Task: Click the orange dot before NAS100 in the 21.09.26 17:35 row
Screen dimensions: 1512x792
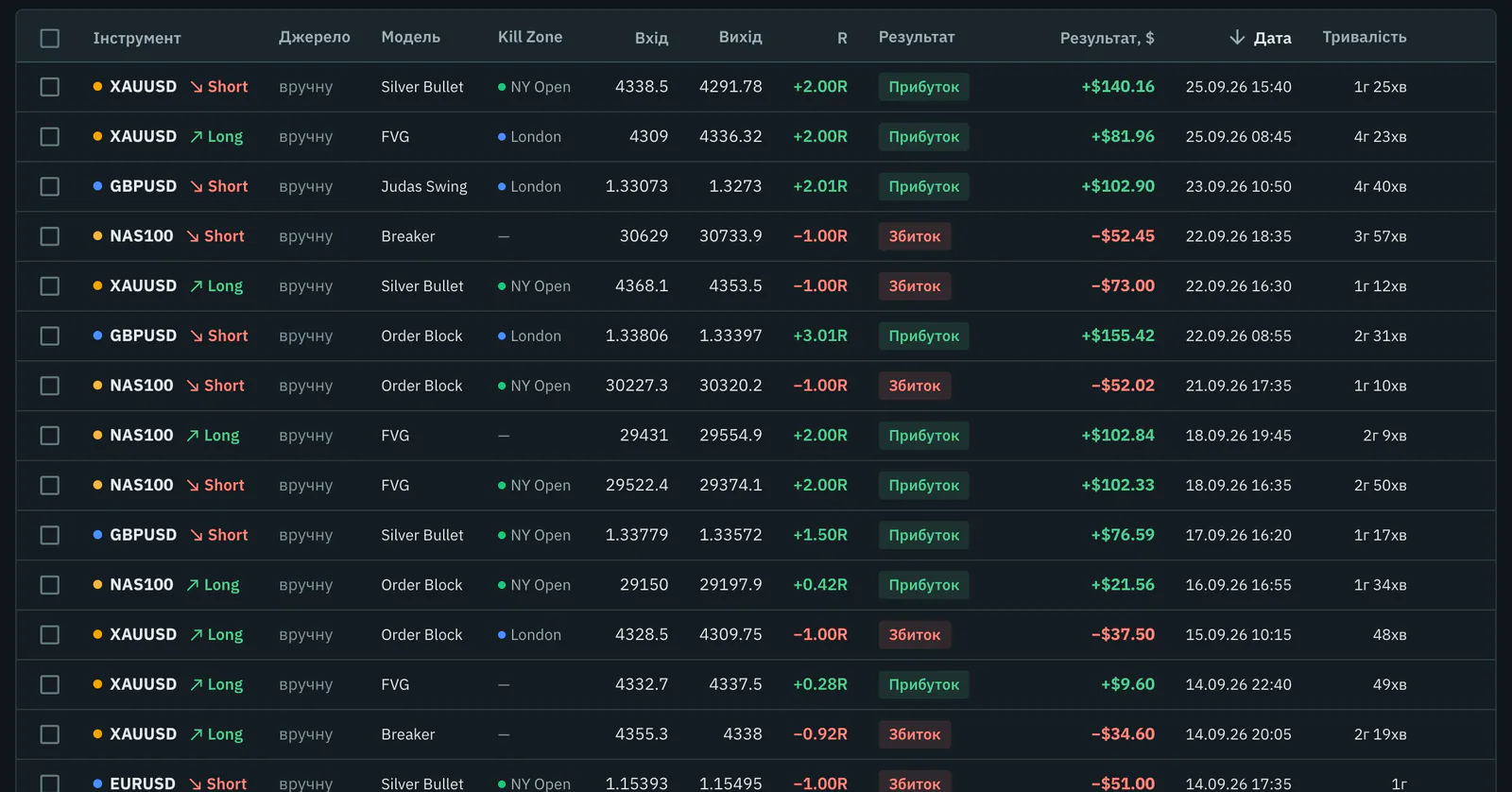Action: coord(97,386)
